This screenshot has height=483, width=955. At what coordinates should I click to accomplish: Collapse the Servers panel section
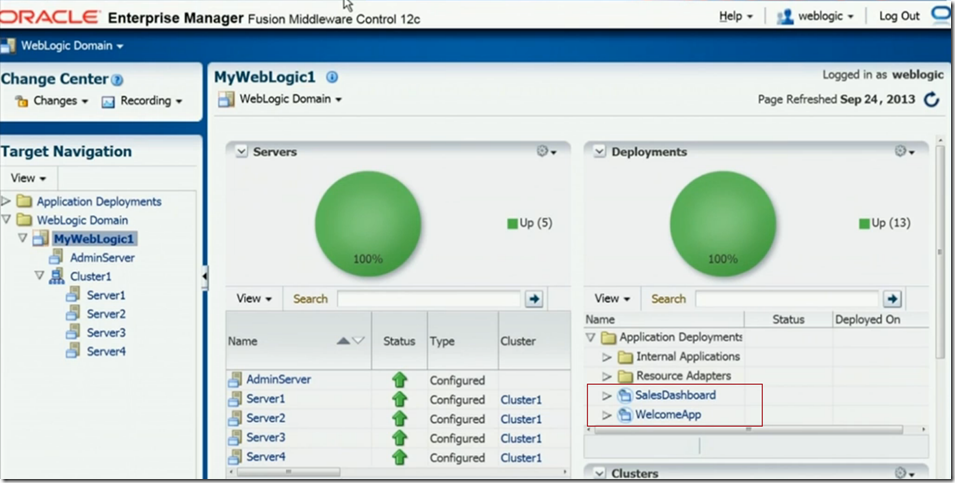(241, 151)
